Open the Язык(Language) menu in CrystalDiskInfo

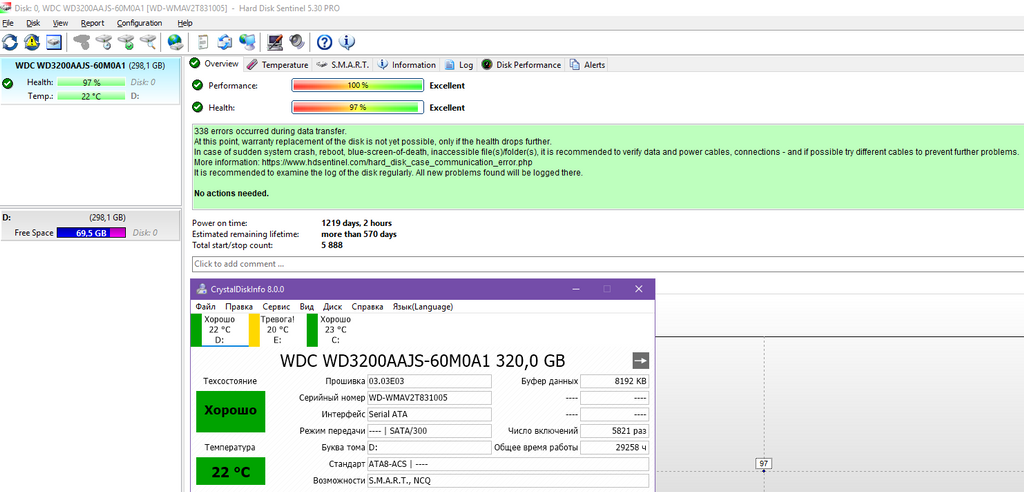[x=423, y=306]
